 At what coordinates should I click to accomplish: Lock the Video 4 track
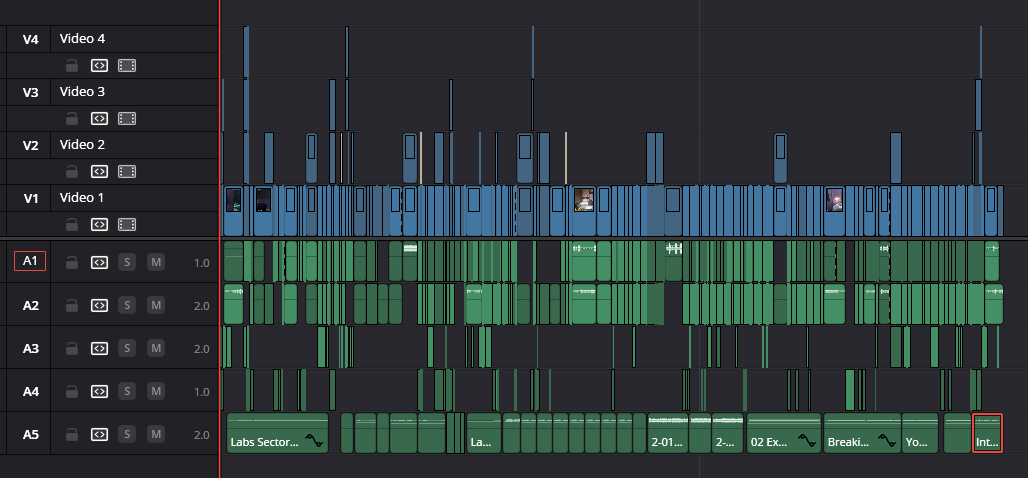[x=71, y=66]
